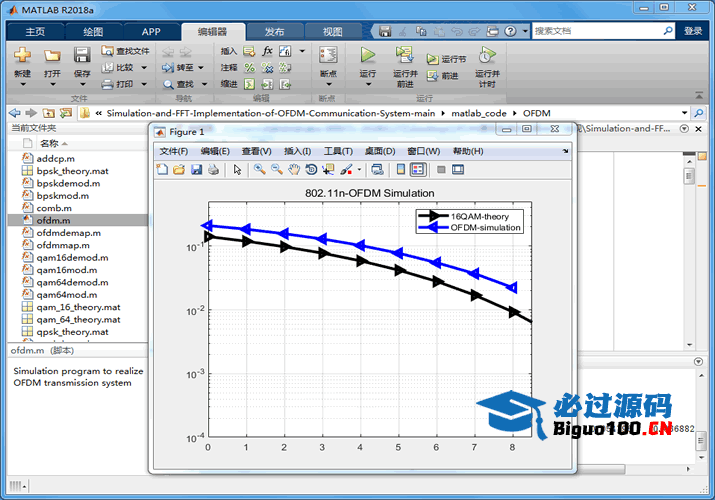The width and height of the screenshot is (715, 500).
Task: Toggle Insert Colorbar button in Figure 1
Action: [401, 170]
